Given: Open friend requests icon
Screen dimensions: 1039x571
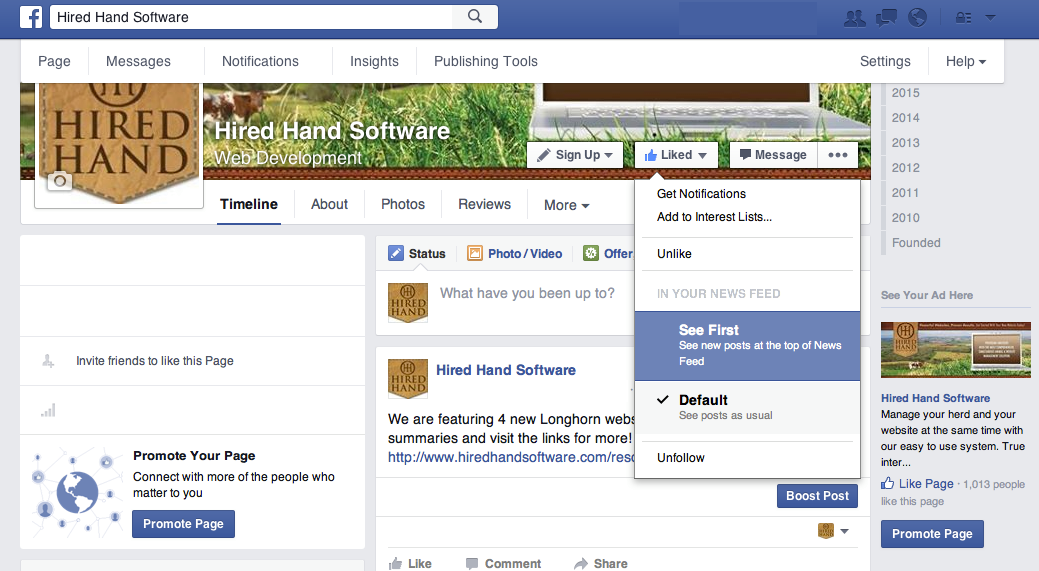Looking at the screenshot, I should [x=854, y=18].
